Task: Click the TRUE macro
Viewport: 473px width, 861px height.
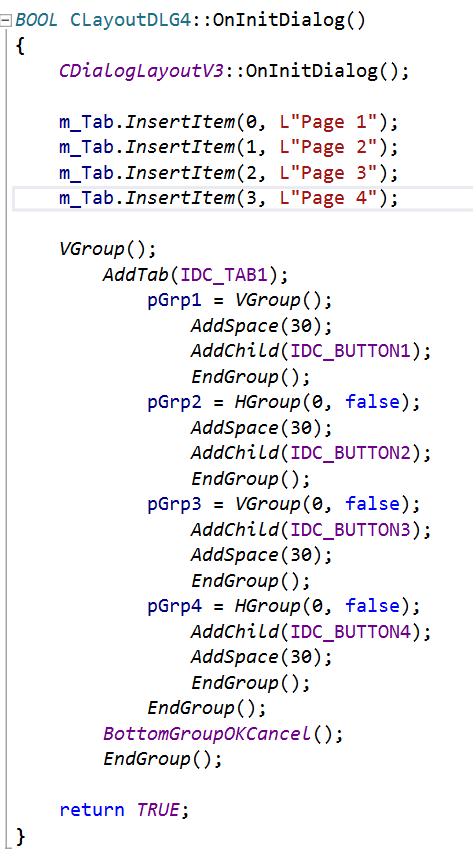Action: [x=158, y=810]
